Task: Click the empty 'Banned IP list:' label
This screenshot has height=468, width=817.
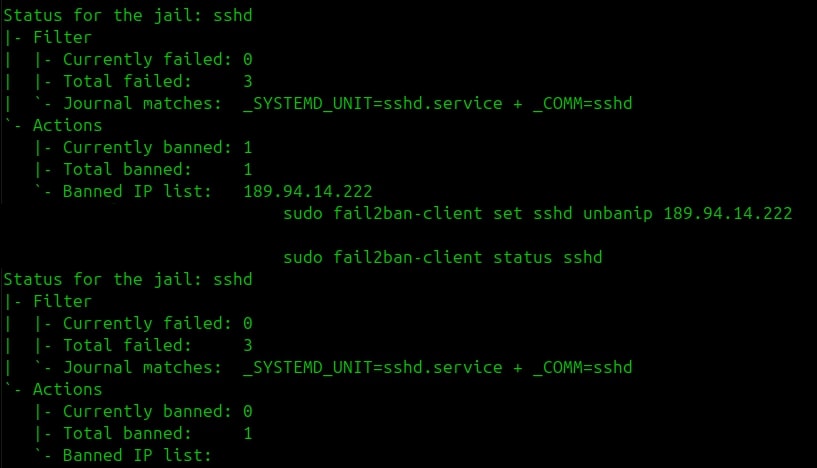Action: pyautogui.click(x=137, y=455)
